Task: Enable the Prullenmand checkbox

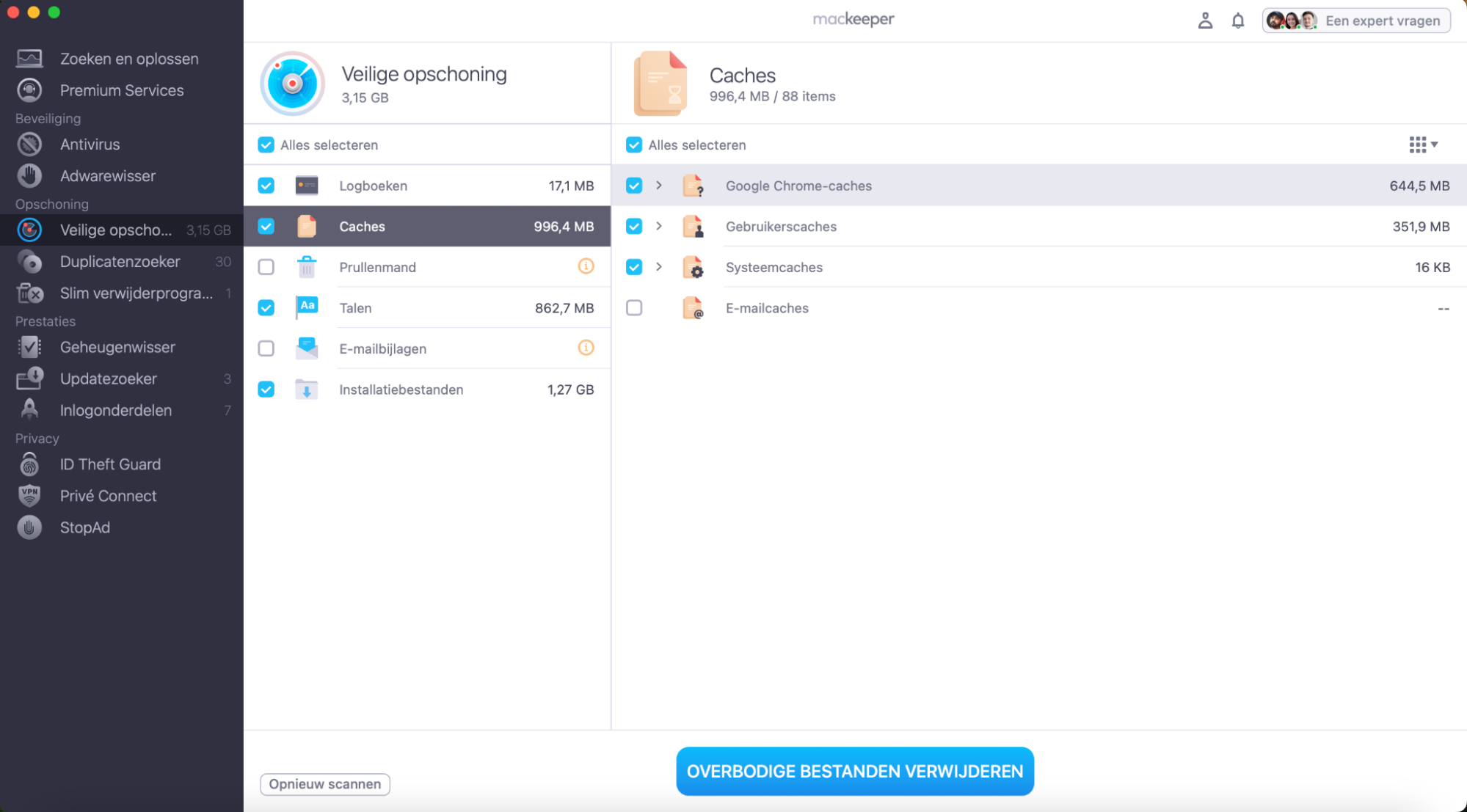Action: (266, 267)
